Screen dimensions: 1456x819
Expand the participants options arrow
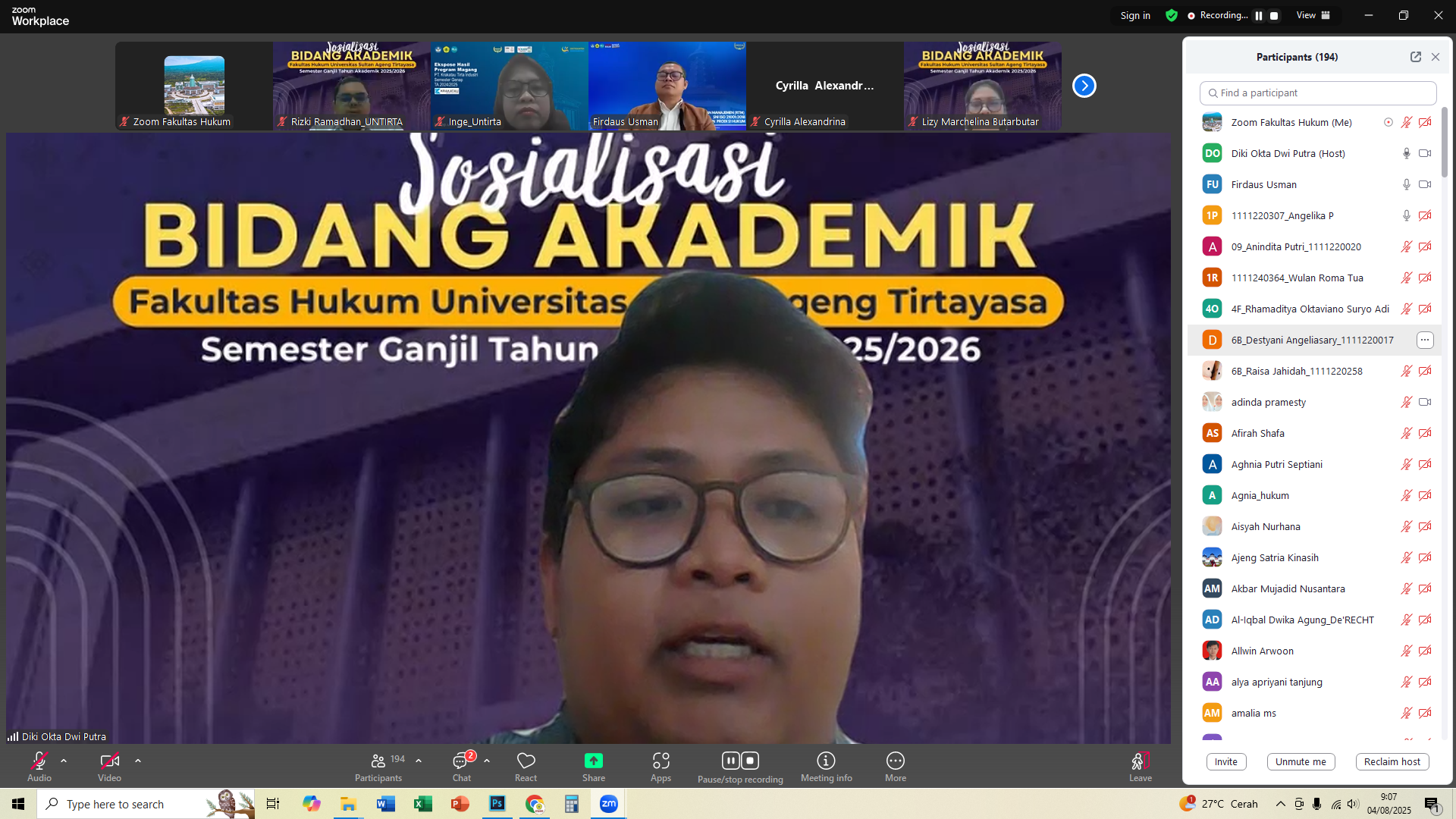419,761
